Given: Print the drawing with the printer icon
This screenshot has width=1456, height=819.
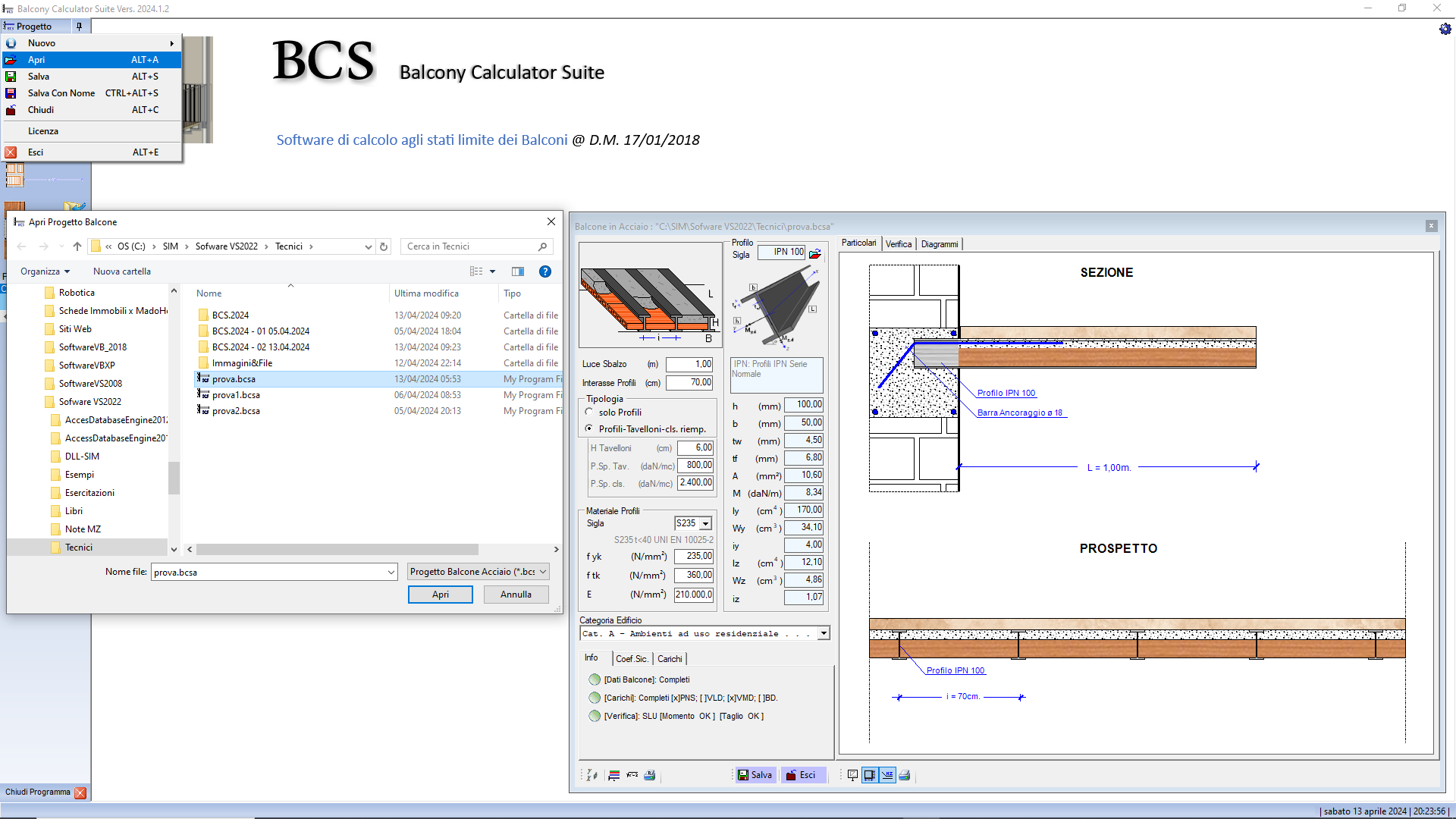Looking at the screenshot, I should click(x=905, y=775).
